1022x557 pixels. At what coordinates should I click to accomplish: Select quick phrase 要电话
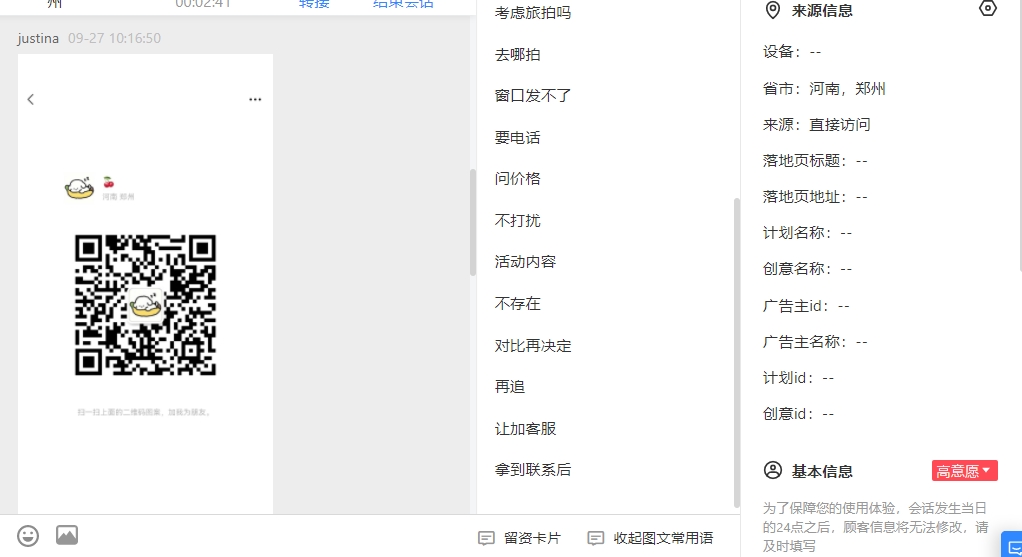coord(518,137)
